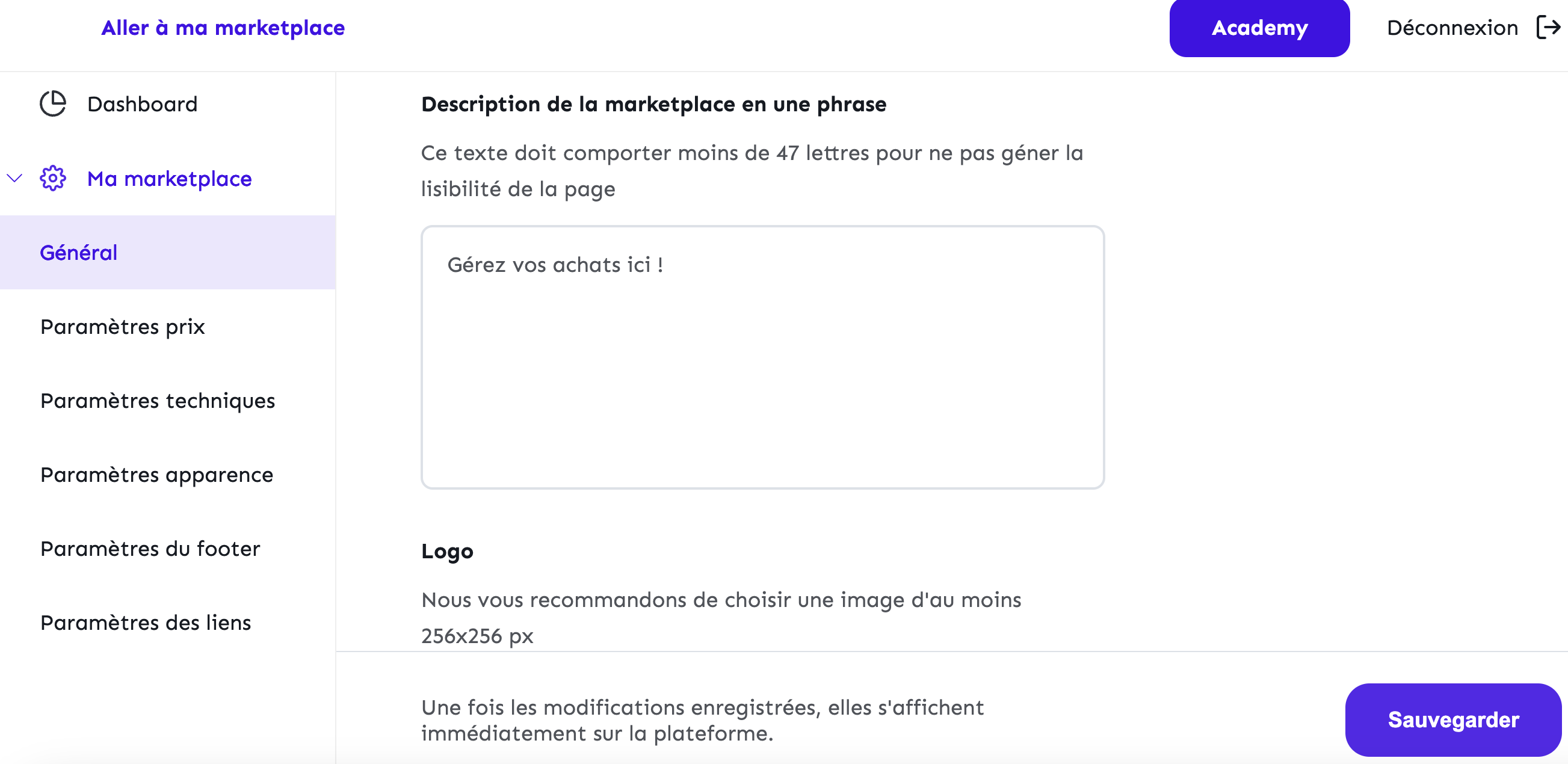Navigate to Paramètres apparence
The image size is (1568, 764).
pyautogui.click(x=156, y=475)
